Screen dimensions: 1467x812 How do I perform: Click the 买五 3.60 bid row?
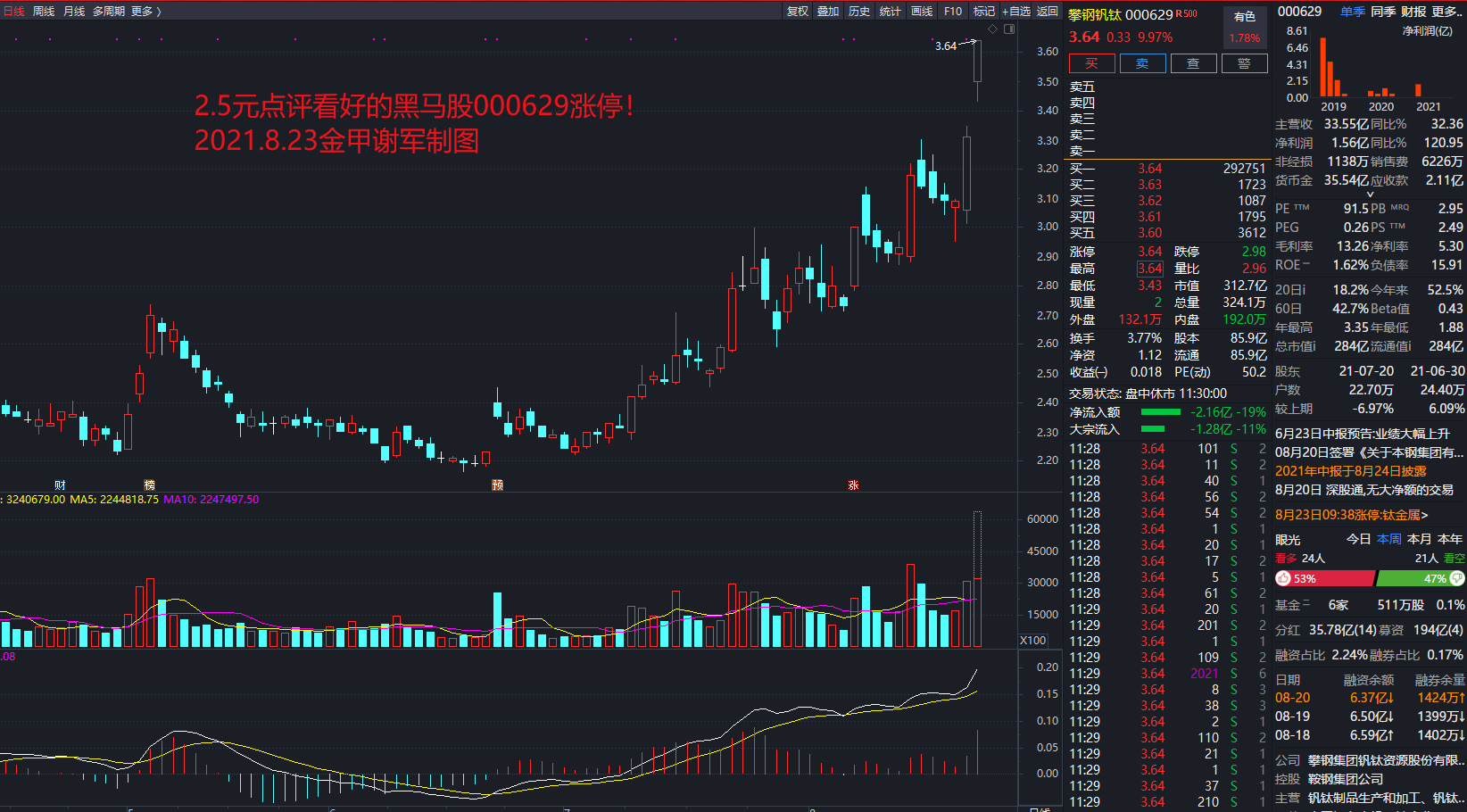click(1168, 233)
